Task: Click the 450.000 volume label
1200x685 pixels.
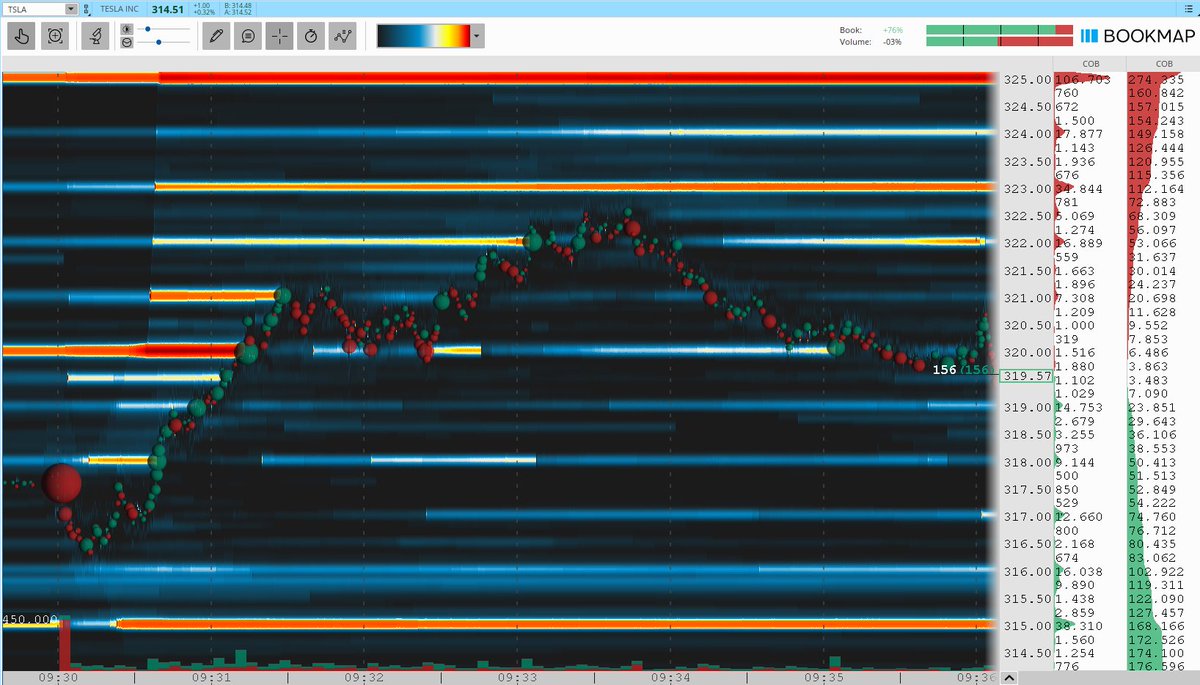Action: point(30,619)
